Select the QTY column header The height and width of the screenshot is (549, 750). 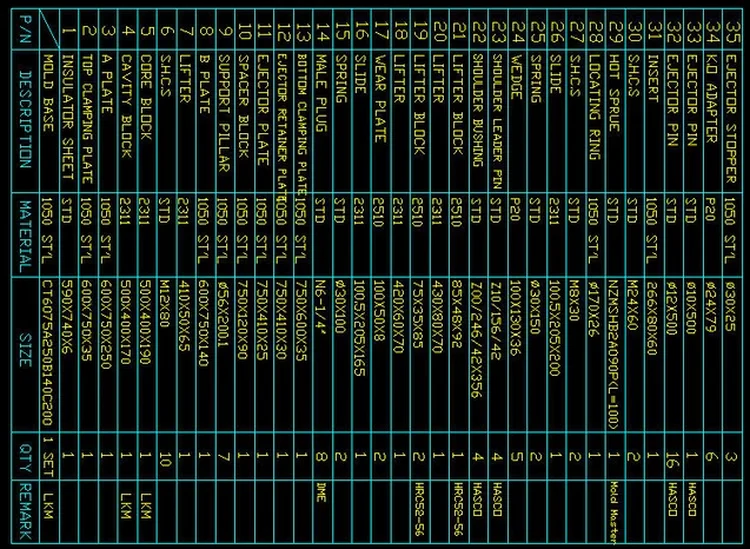tap(26, 458)
